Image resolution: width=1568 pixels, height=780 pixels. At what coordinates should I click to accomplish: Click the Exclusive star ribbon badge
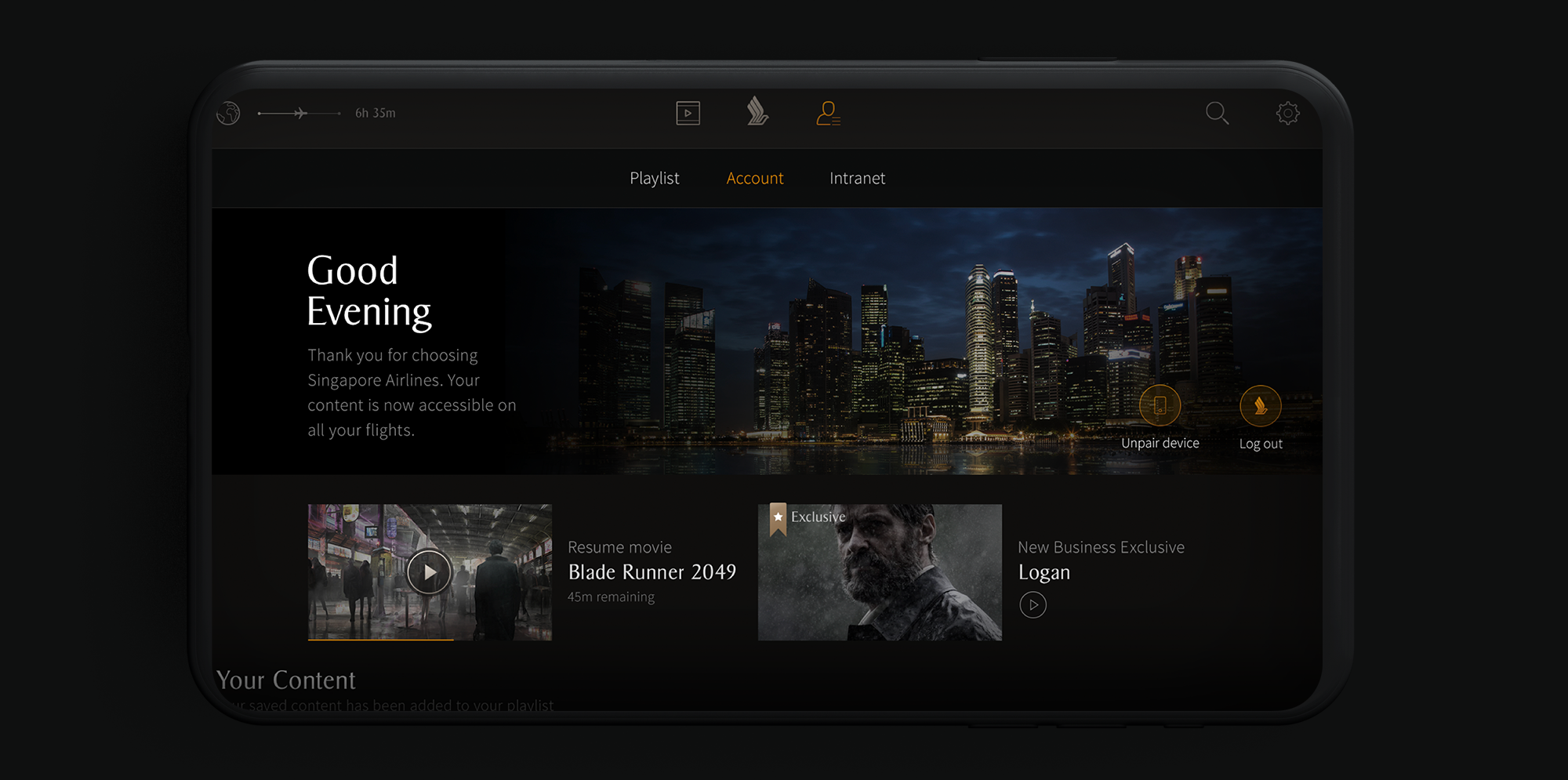click(778, 518)
